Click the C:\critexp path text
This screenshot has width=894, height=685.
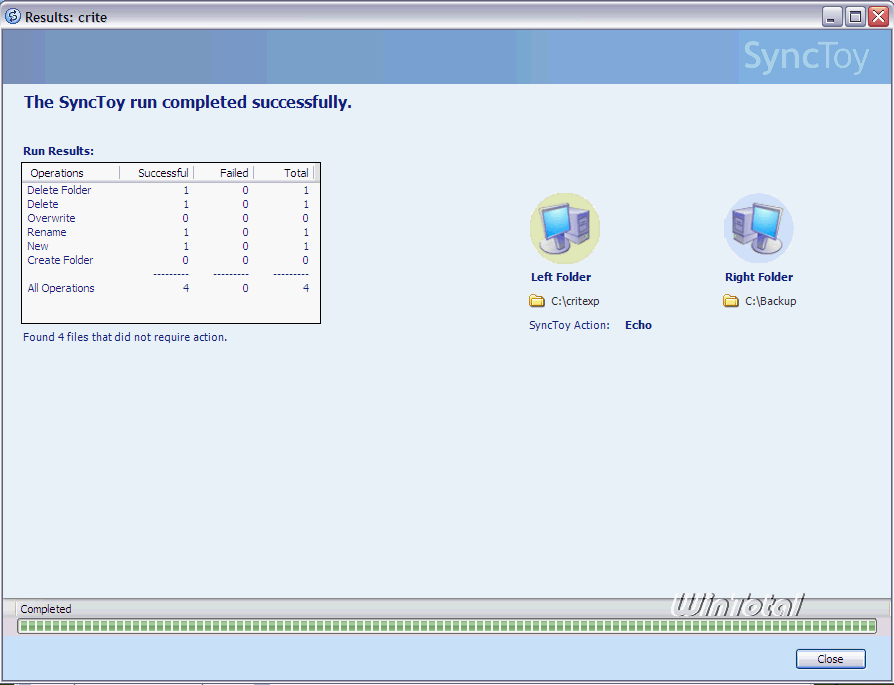575,301
